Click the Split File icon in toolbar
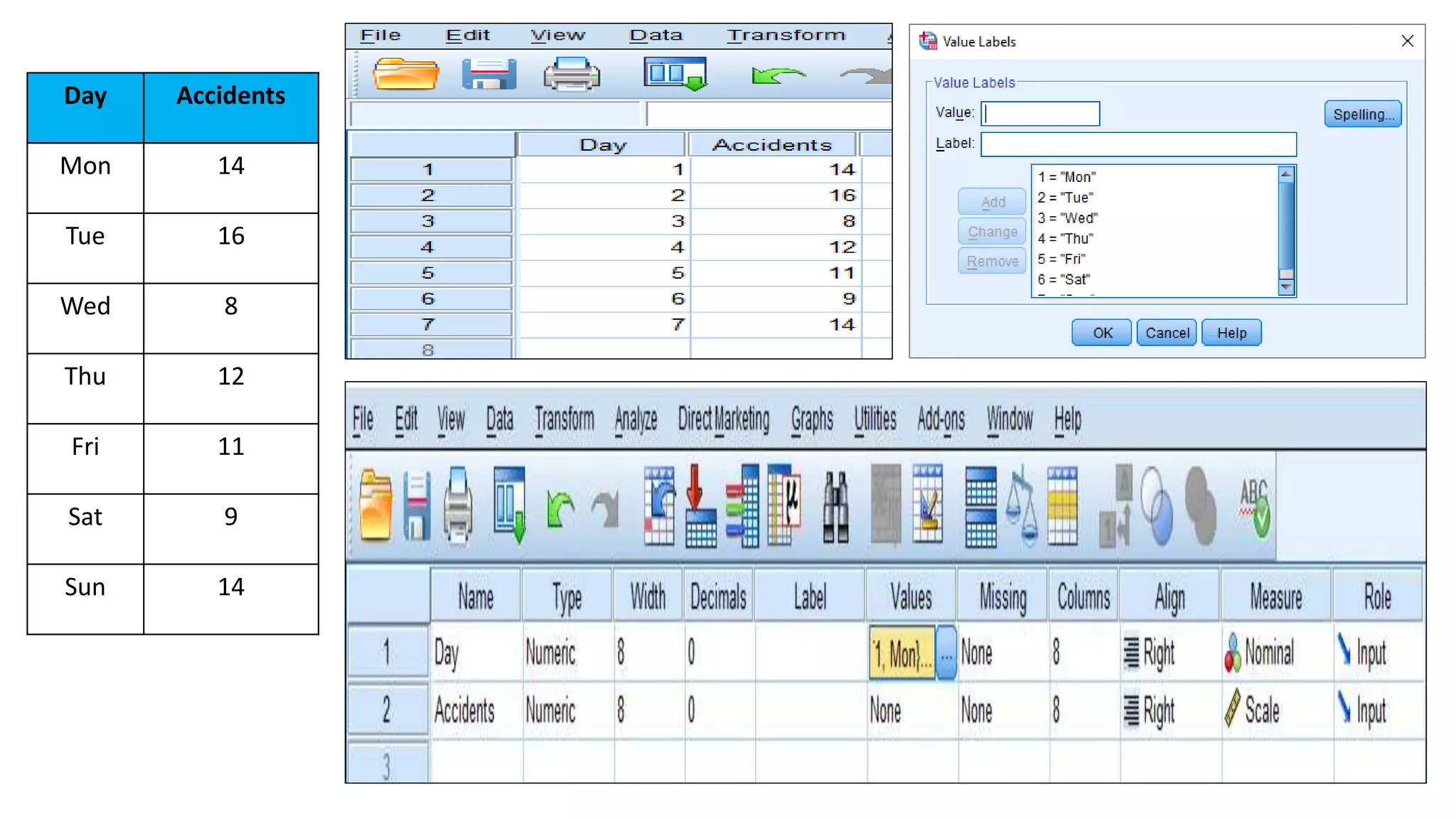Screen dimensions: 1456x819 pyautogui.click(x=980, y=507)
